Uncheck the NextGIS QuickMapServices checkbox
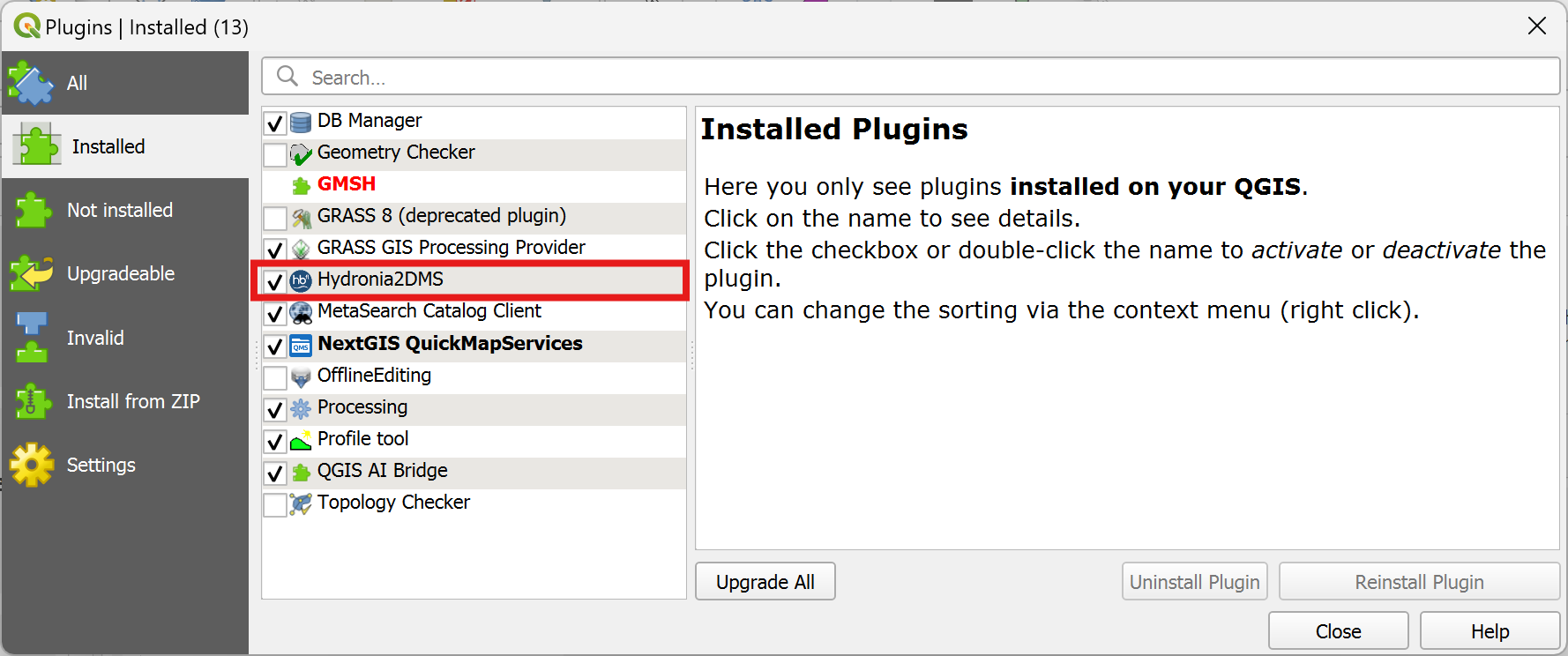 click(275, 346)
